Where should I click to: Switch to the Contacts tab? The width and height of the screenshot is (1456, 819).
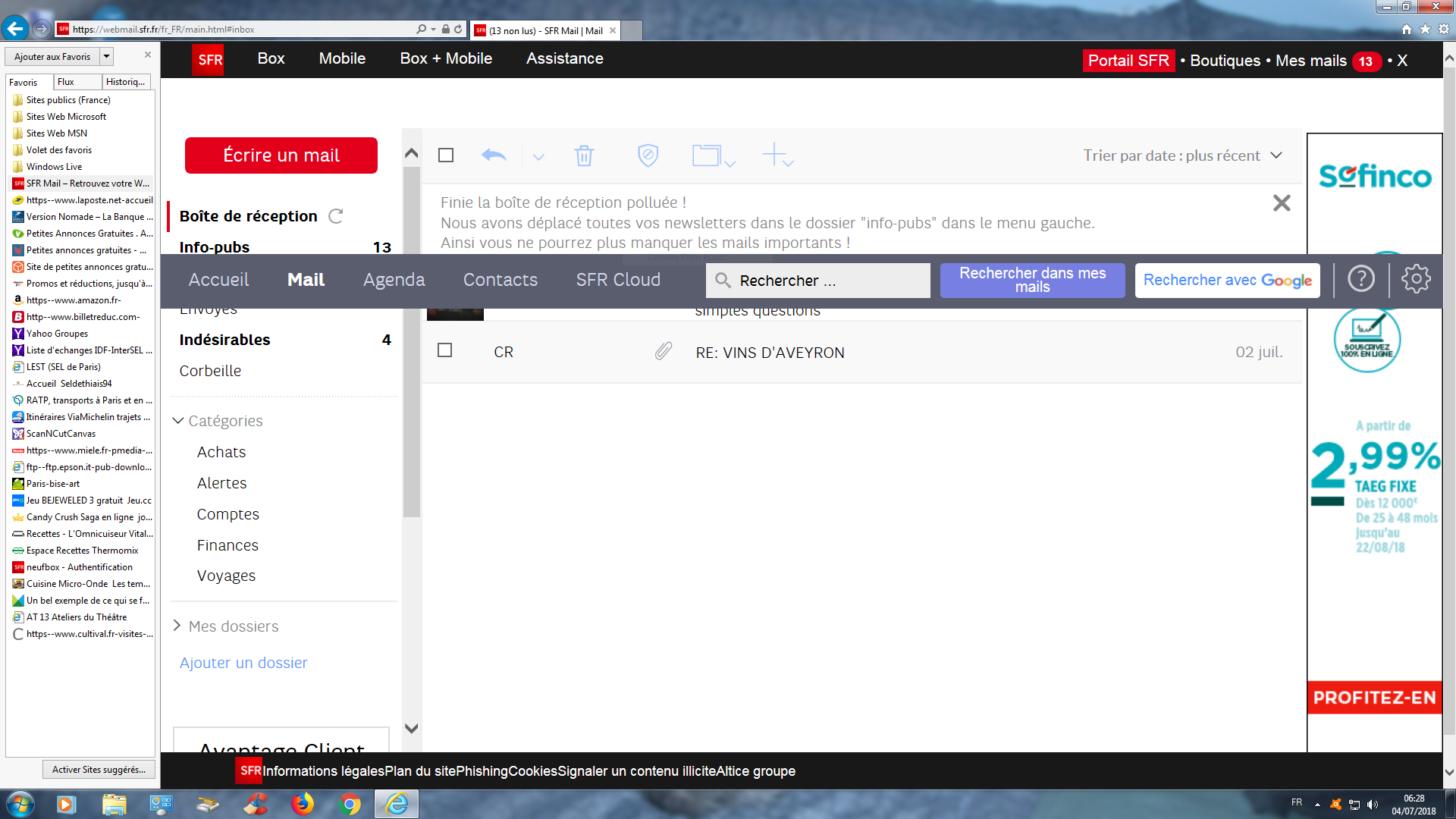(x=500, y=280)
